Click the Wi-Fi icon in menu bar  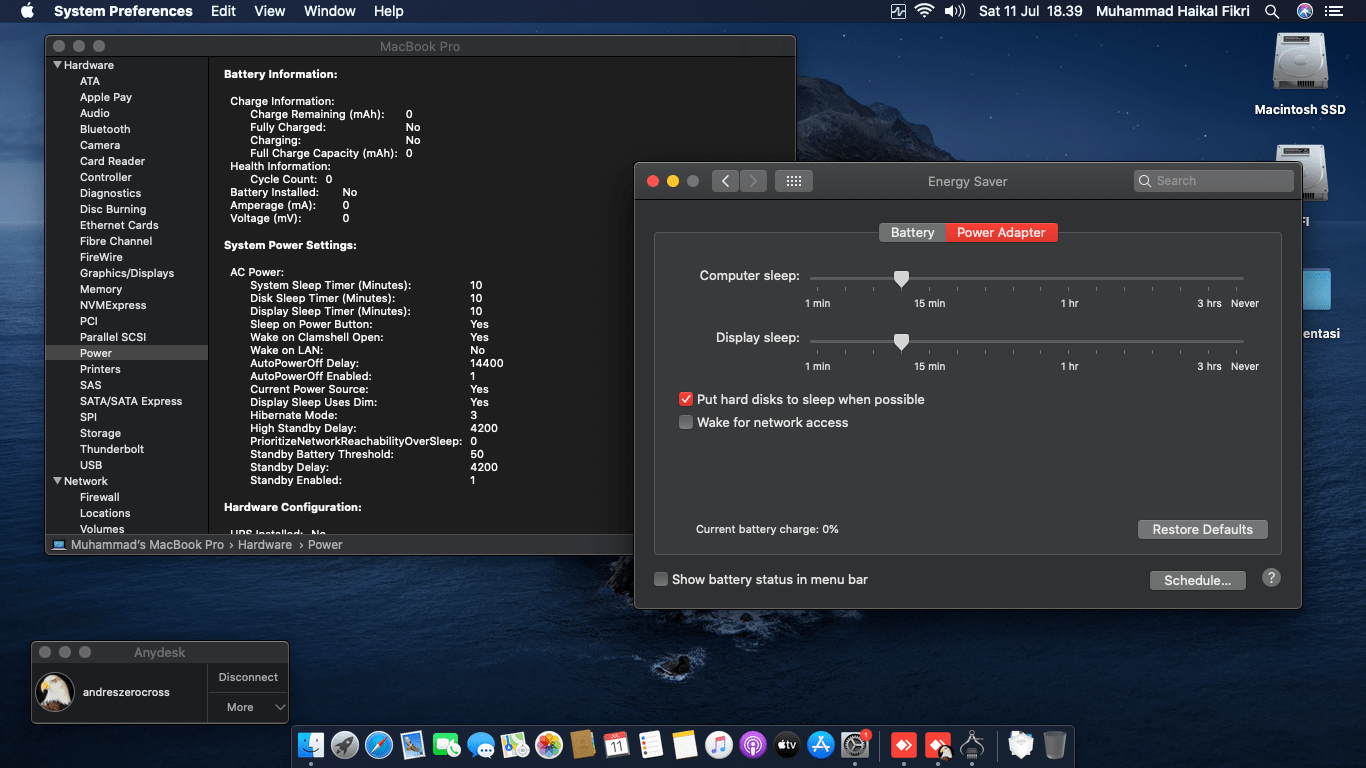click(924, 11)
